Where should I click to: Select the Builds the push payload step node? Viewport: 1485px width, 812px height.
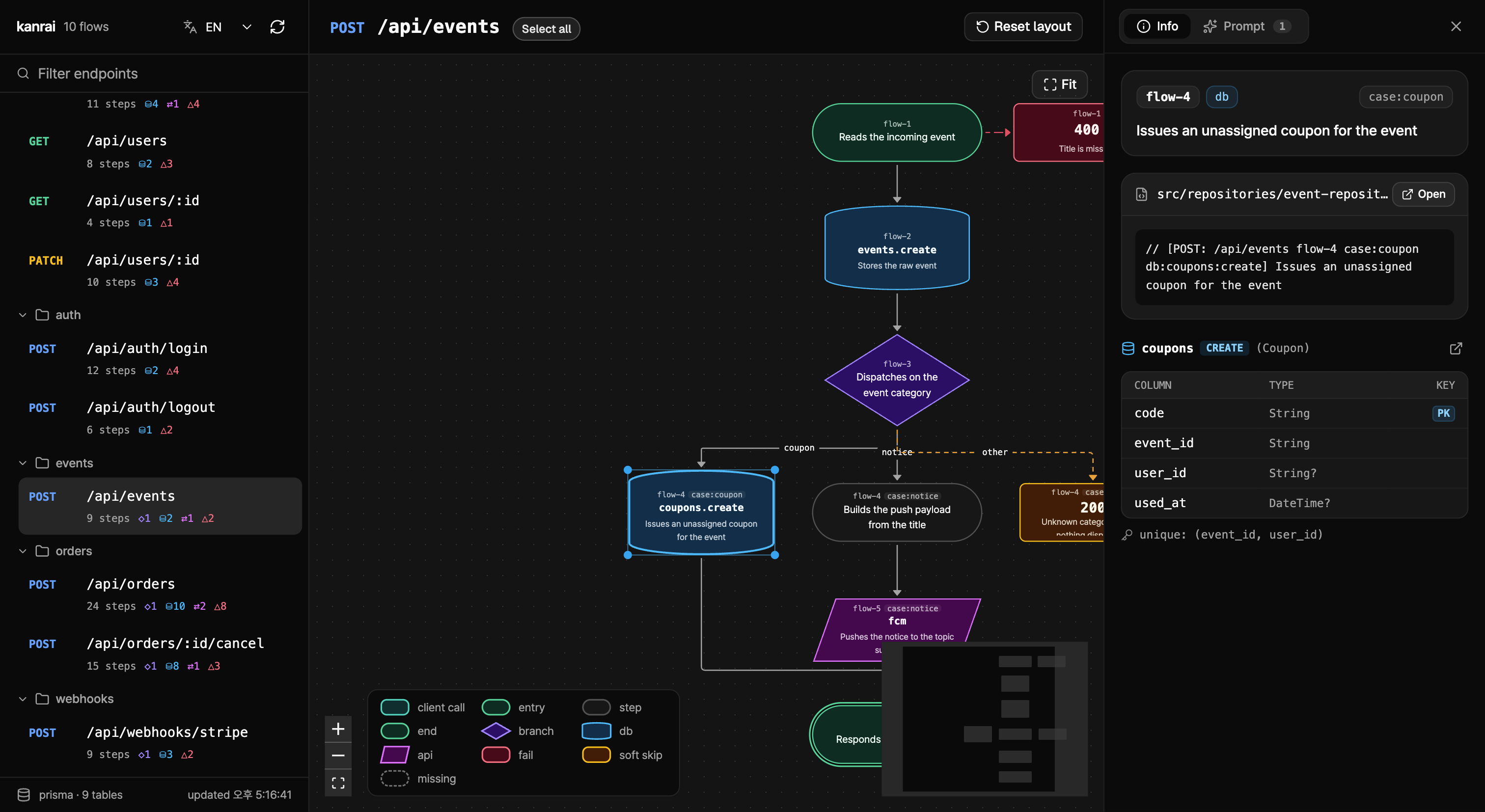coord(896,513)
